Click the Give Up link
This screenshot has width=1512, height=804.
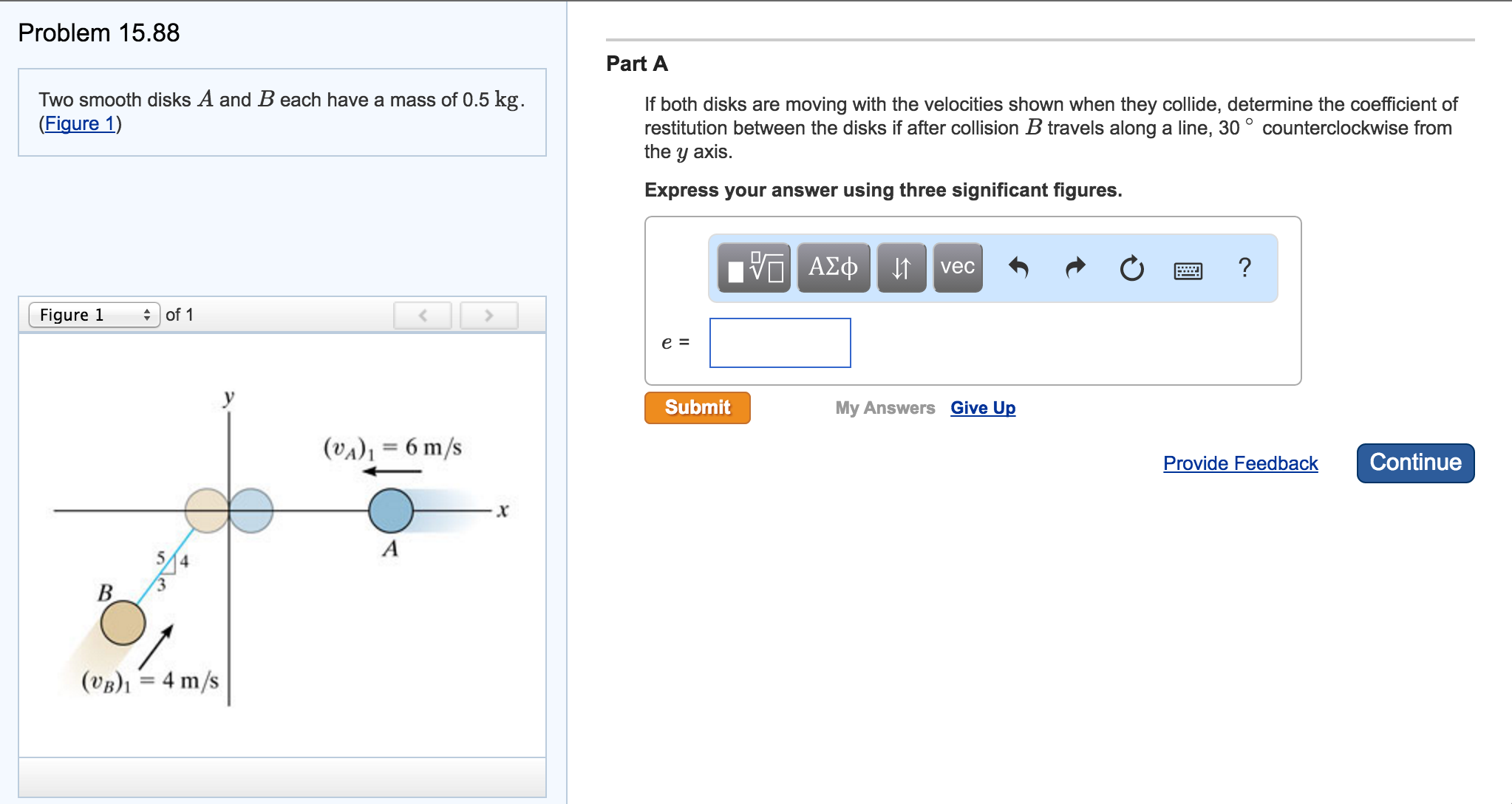point(982,407)
